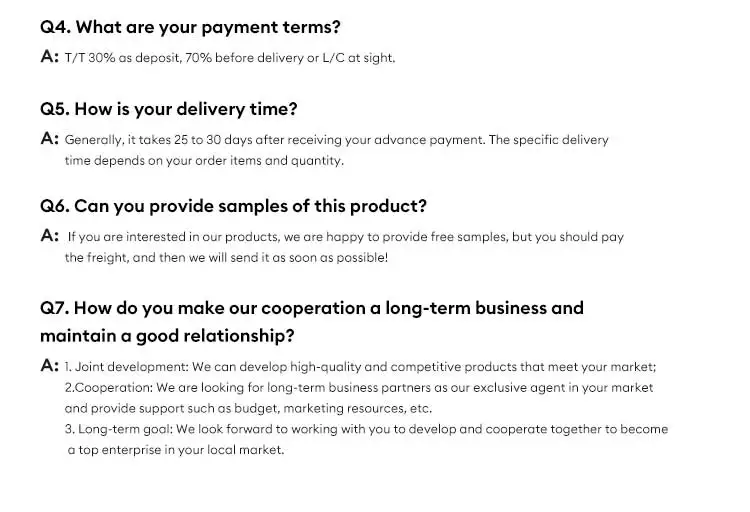Image resolution: width=750 pixels, height=512 pixels.
Task: Click the Q5 delivery time heading
Action: pyautogui.click(x=168, y=109)
